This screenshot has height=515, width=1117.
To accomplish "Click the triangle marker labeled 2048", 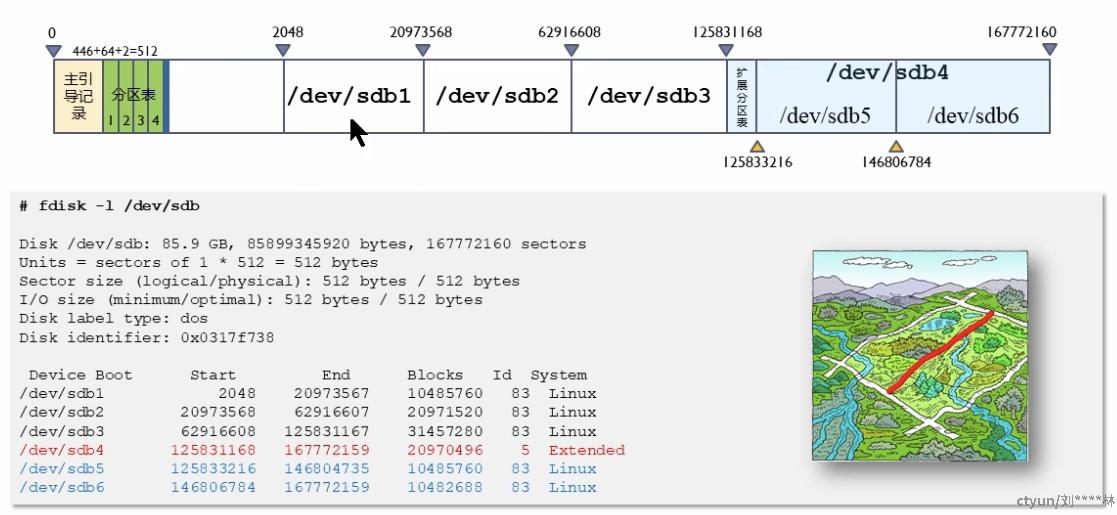I will (x=283, y=51).
